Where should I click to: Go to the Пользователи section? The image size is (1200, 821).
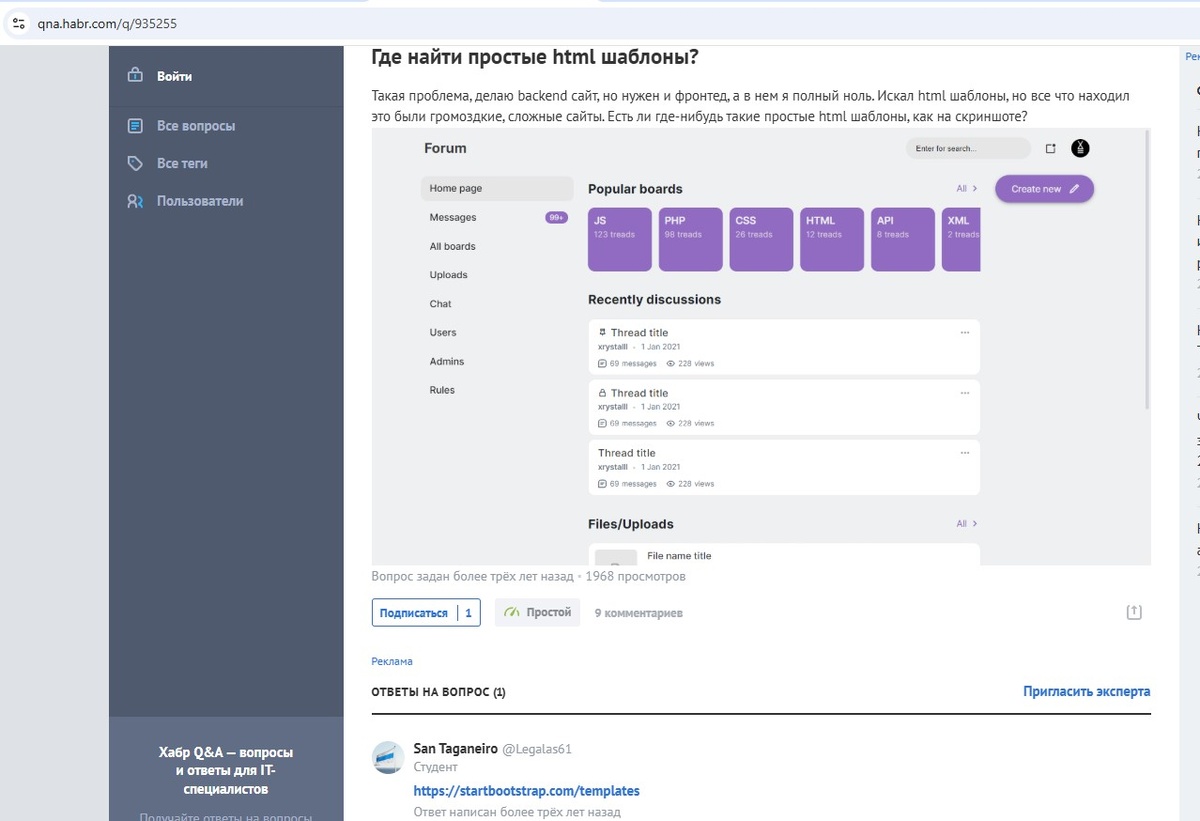click(x=200, y=201)
